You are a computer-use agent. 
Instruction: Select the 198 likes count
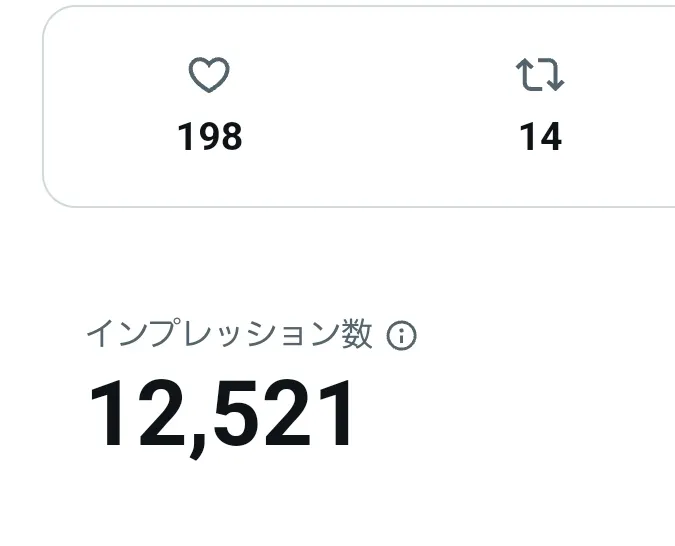point(210,137)
